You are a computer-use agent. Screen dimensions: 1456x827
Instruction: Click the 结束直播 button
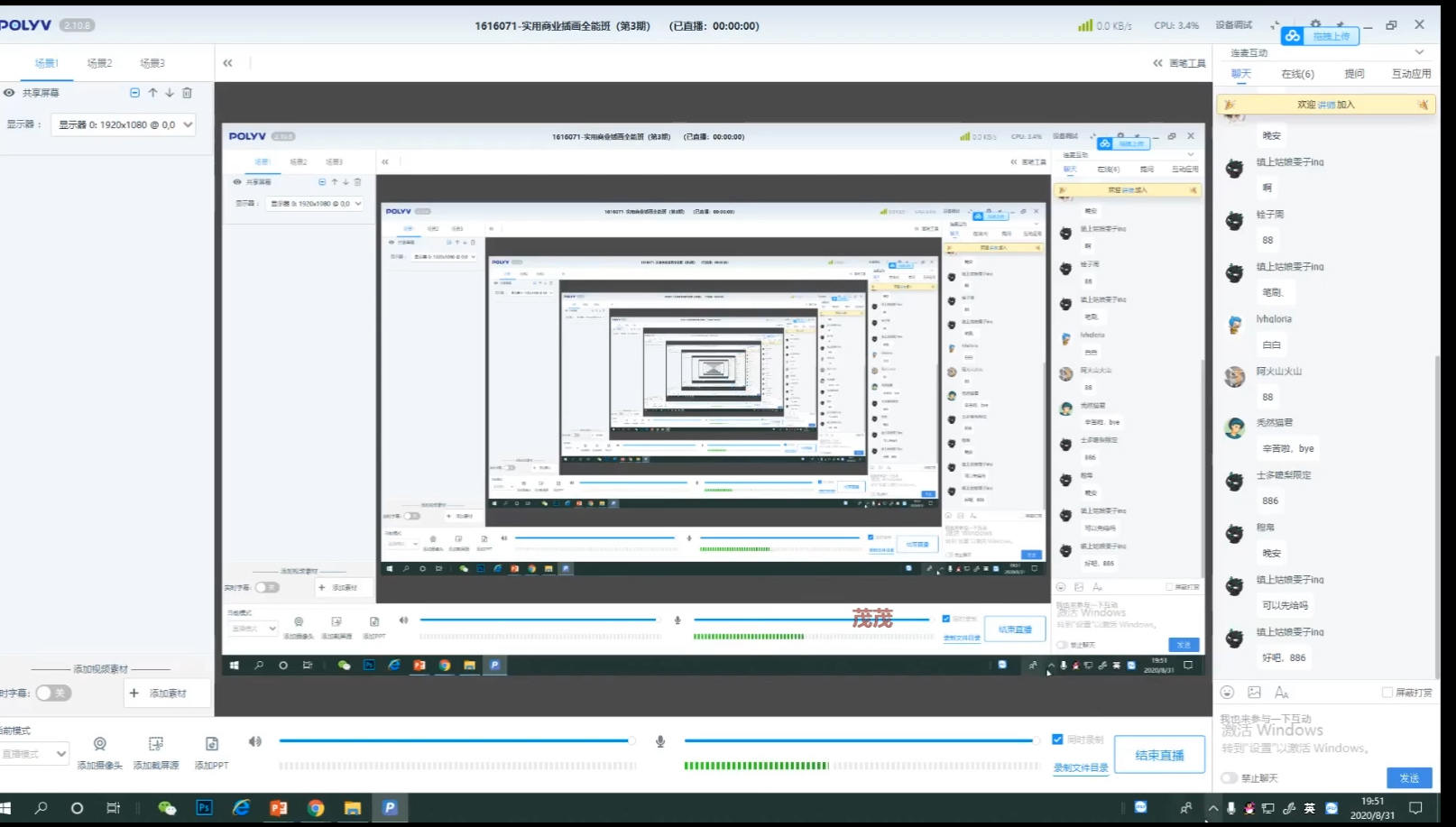coord(1159,755)
